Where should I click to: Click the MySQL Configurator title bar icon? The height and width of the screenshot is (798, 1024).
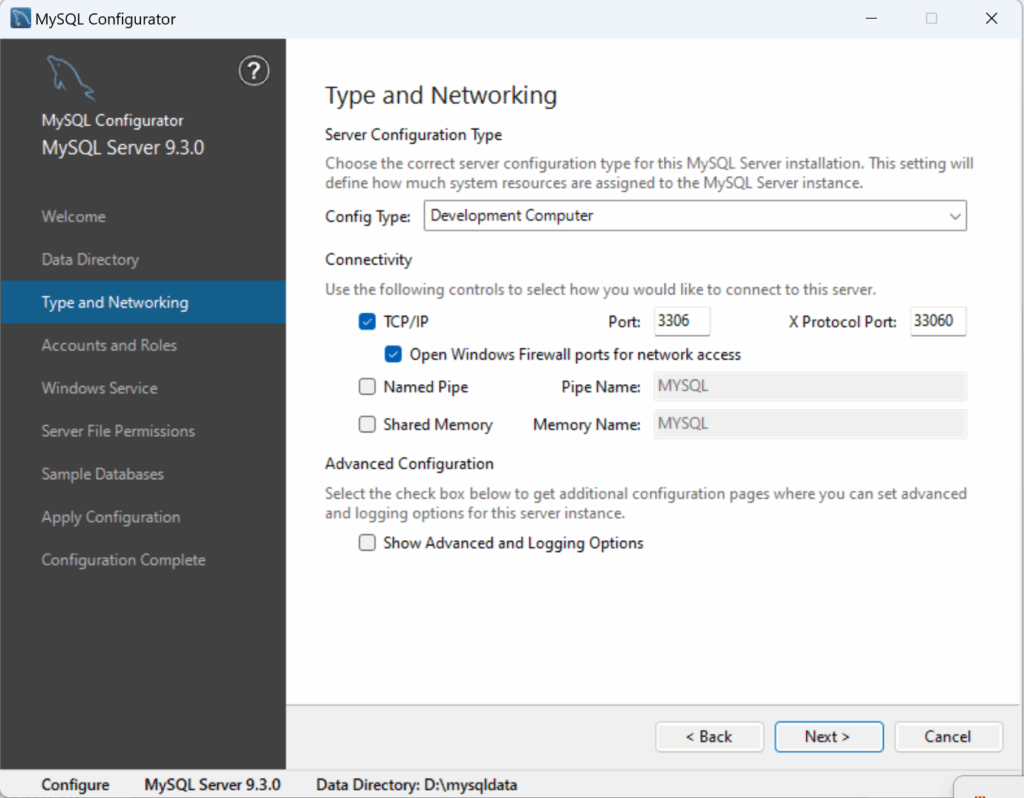coord(19,18)
